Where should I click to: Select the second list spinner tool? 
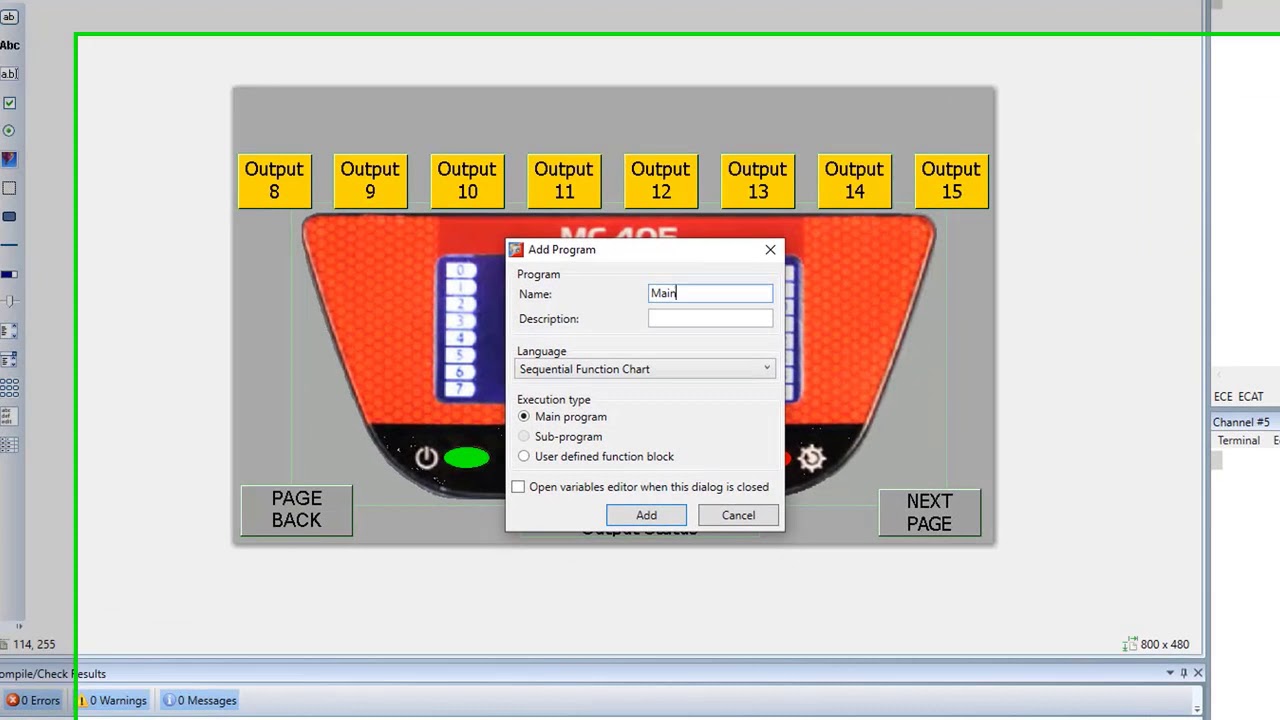[9, 359]
